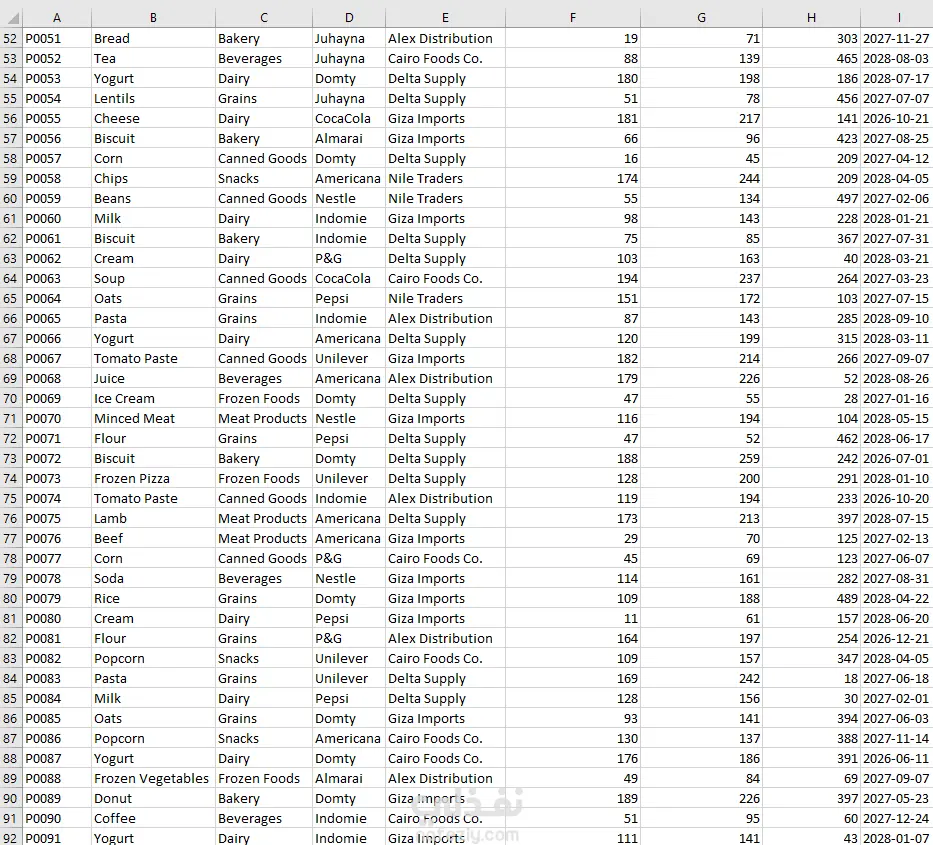Viewport: 933px width, 845px height.
Task: Click the Tea product cell
Action: point(154,59)
